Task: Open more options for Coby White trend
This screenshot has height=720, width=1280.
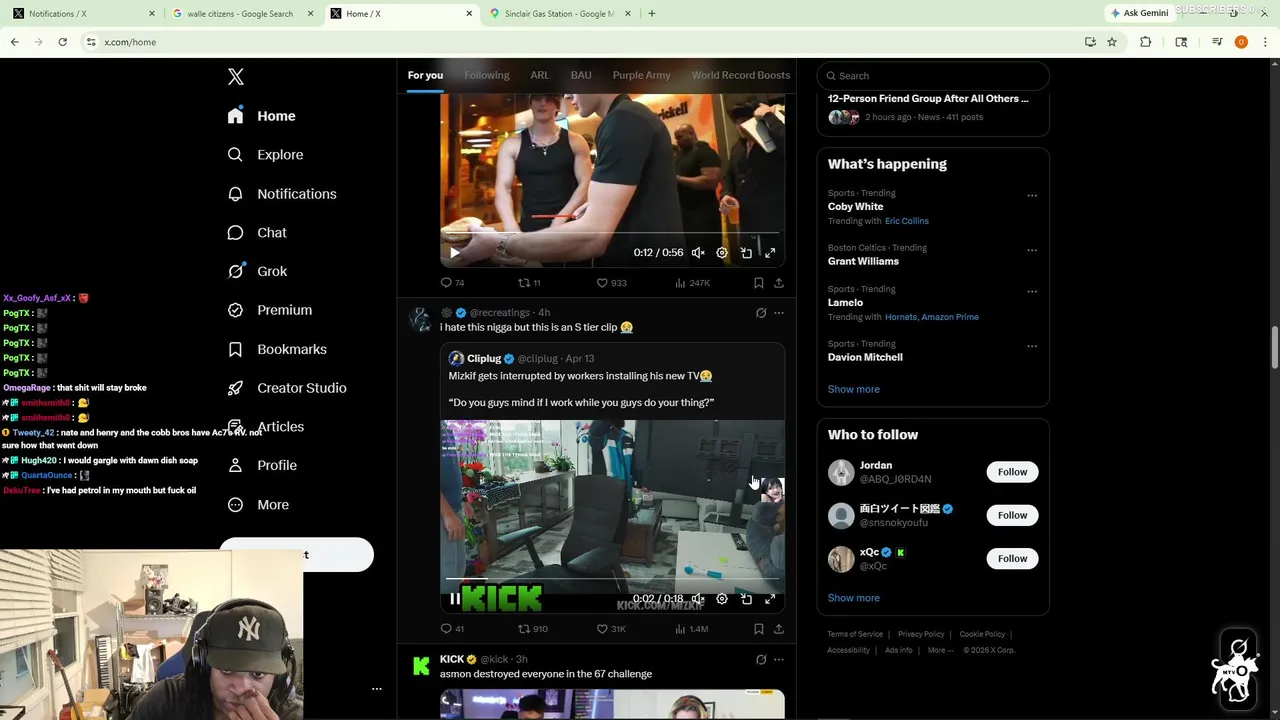Action: coord(1032,195)
